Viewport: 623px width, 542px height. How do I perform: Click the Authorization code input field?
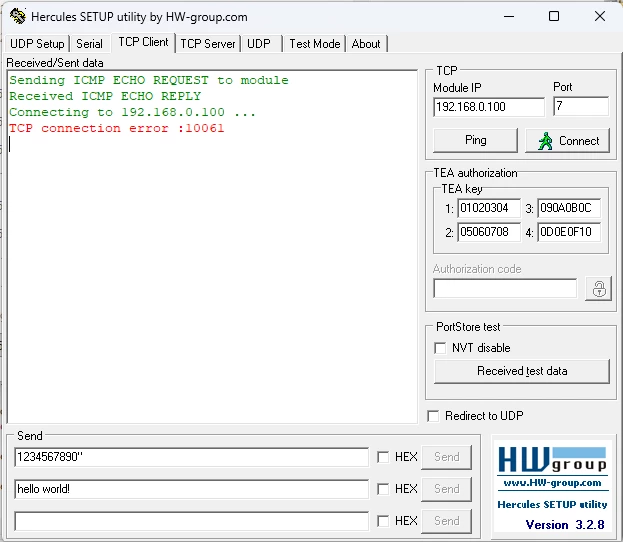tap(505, 288)
